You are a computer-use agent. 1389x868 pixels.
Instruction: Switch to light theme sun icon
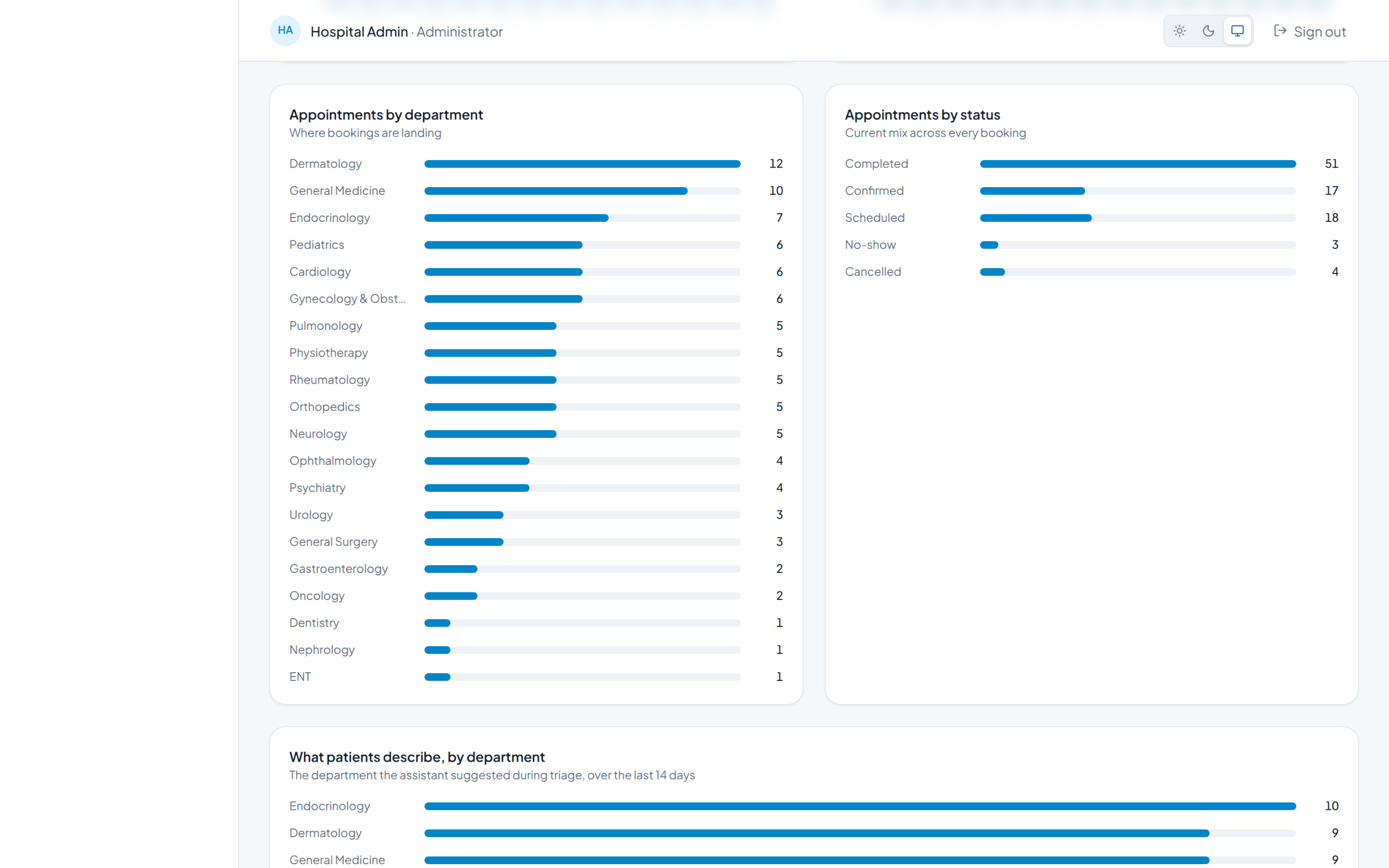1180,31
